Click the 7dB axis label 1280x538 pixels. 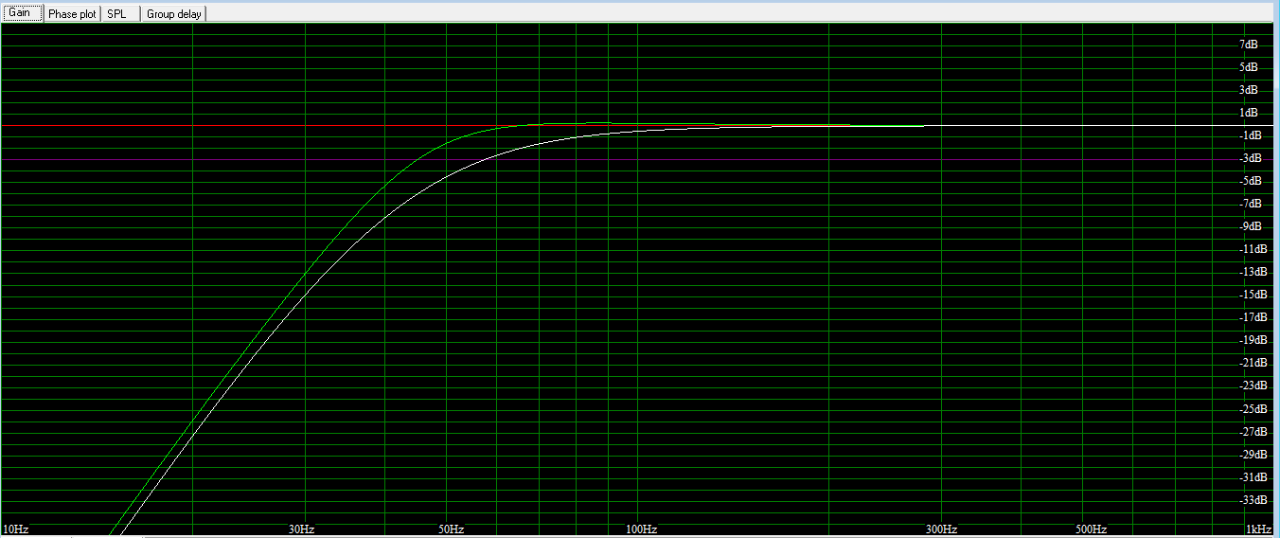coord(1249,44)
